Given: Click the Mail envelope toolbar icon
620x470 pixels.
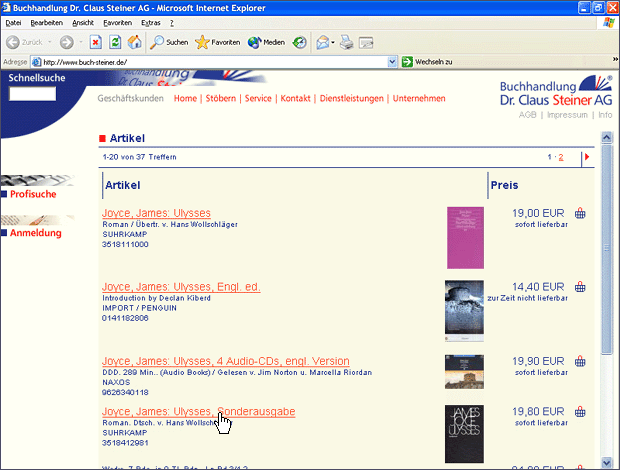Looking at the screenshot, I should [x=323, y=42].
